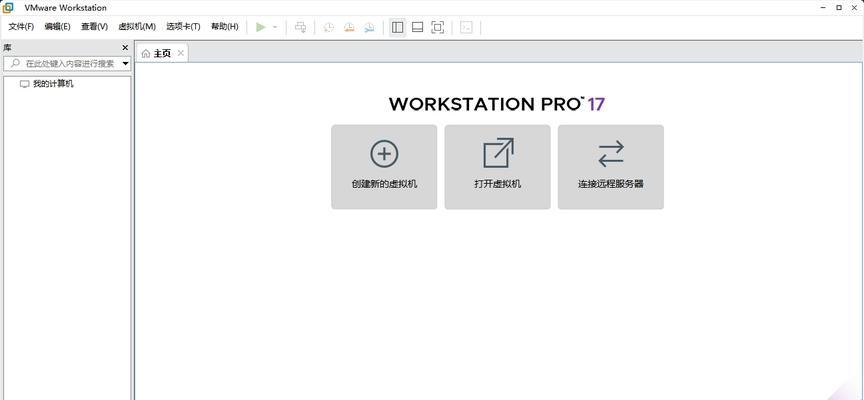Close the 主页 tab
Image resolution: width=864 pixels, height=400 pixels.
[x=180, y=53]
